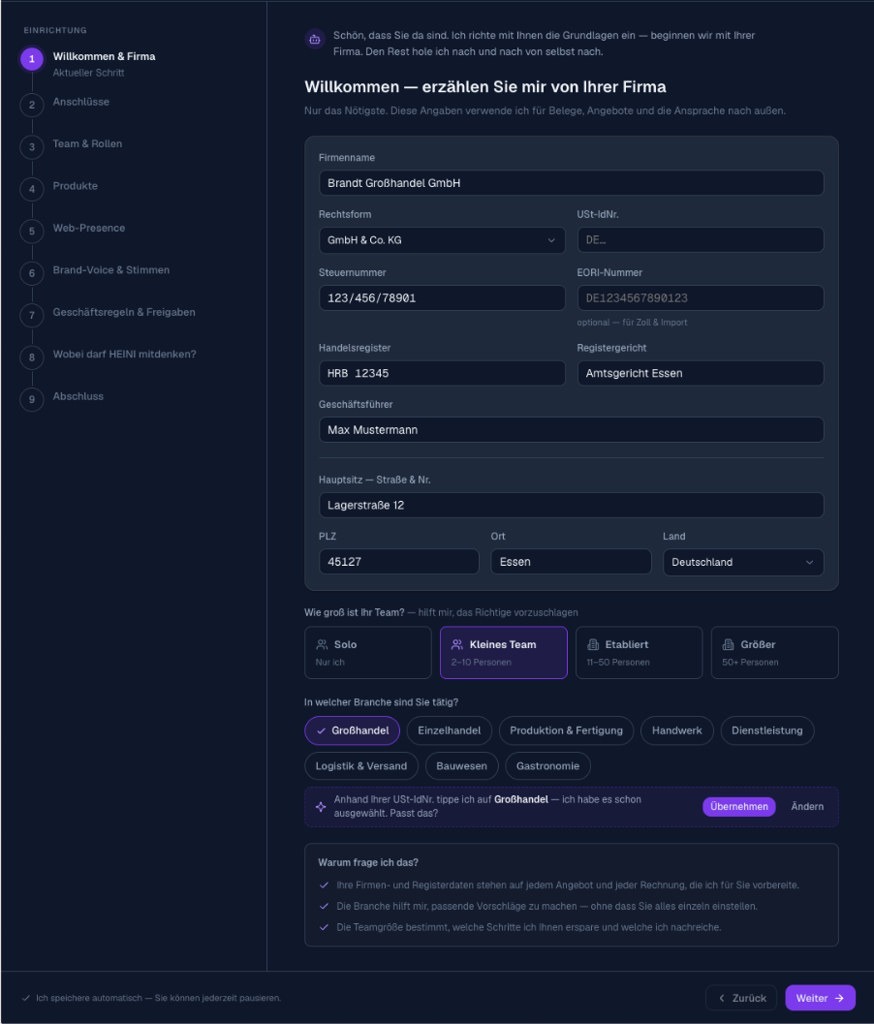Select the Kleines Team option
Viewport: 874px width, 1024px height.
(x=504, y=652)
